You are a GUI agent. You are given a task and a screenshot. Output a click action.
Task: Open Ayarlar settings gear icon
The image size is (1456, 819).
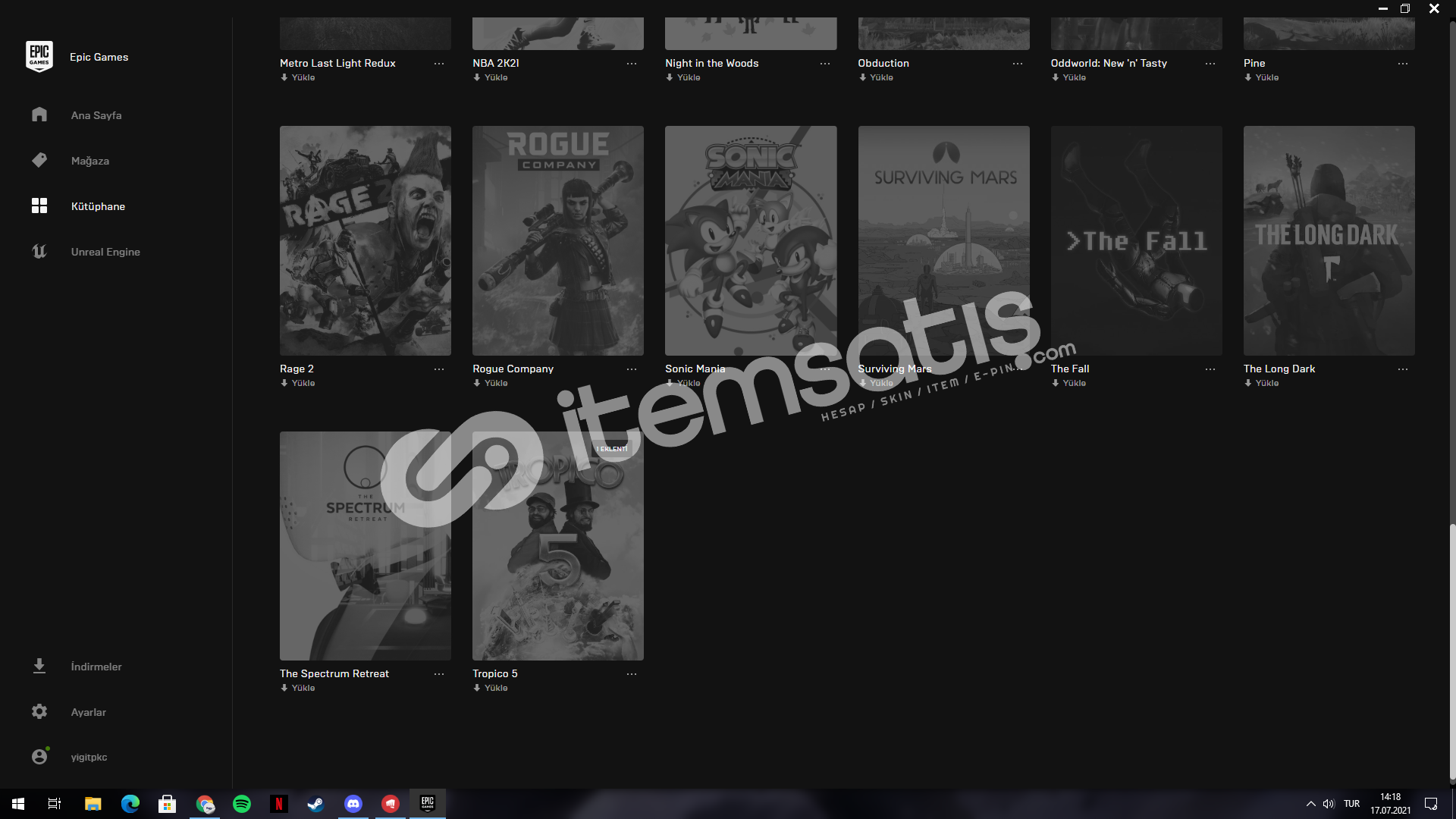point(39,711)
